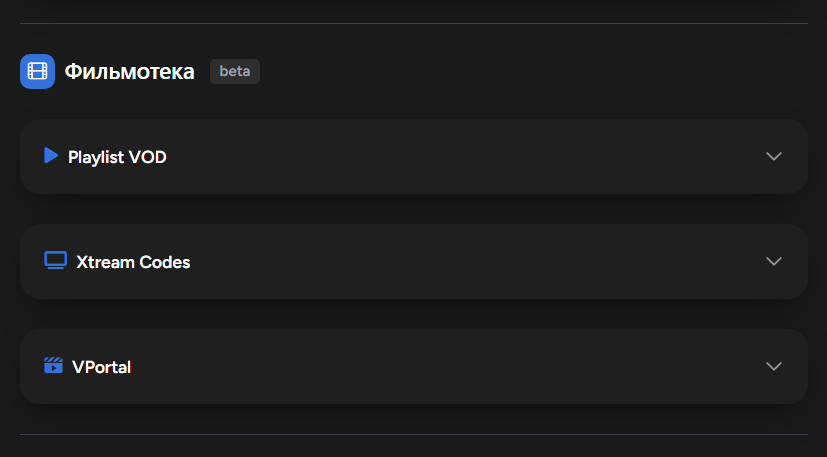Click the blue film-strip Фильмотека icon

(x=37, y=71)
